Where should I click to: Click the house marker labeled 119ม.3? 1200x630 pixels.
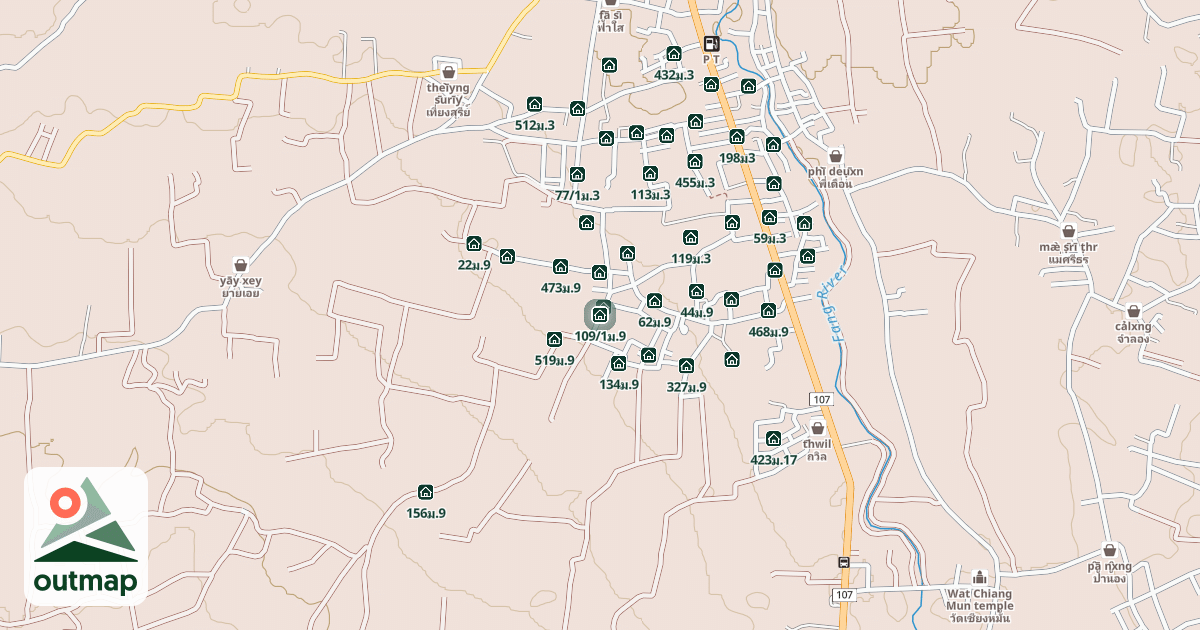tap(691, 237)
